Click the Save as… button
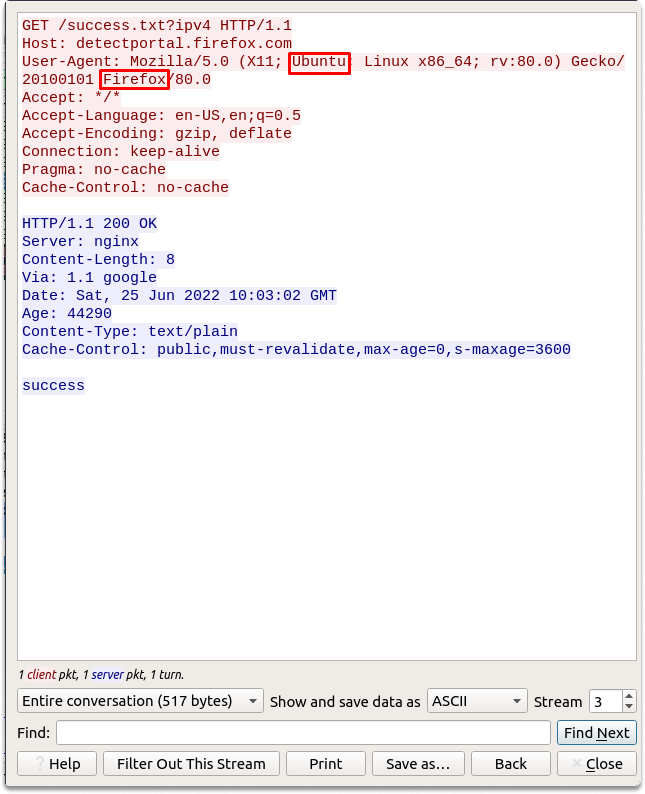 pos(418,763)
